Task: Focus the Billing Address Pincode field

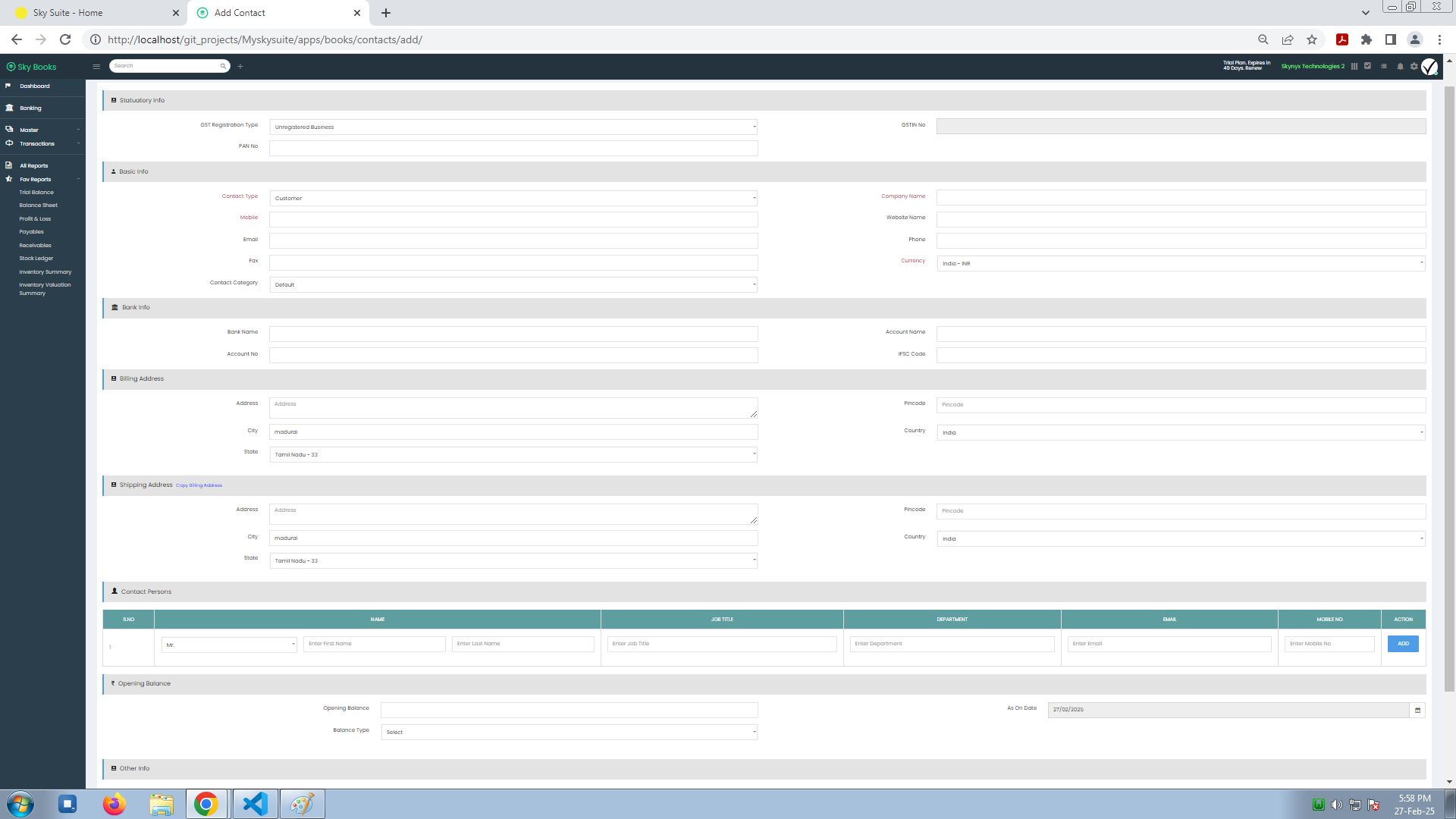Action: (x=1181, y=405)
